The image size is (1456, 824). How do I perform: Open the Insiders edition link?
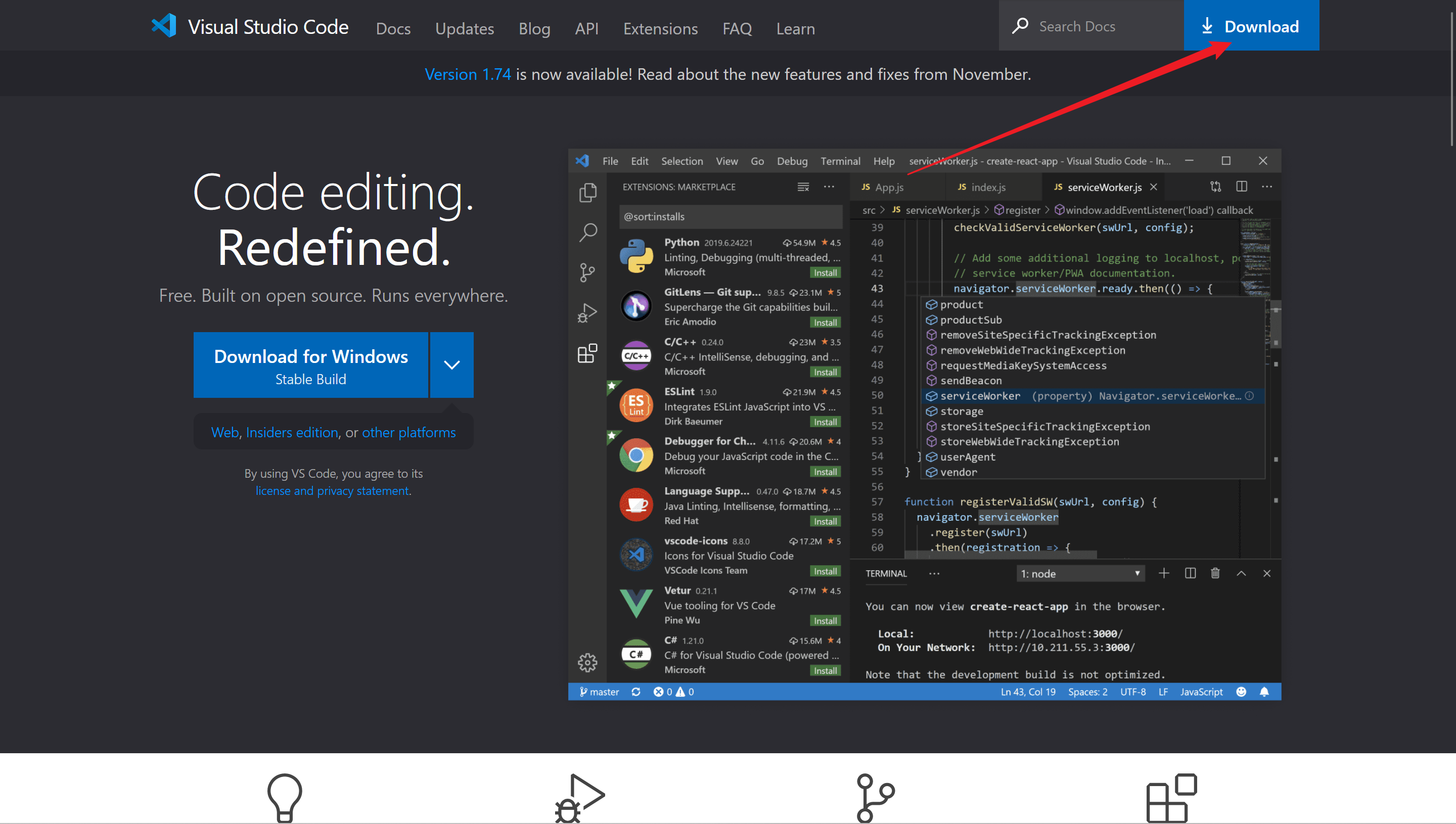292,432
